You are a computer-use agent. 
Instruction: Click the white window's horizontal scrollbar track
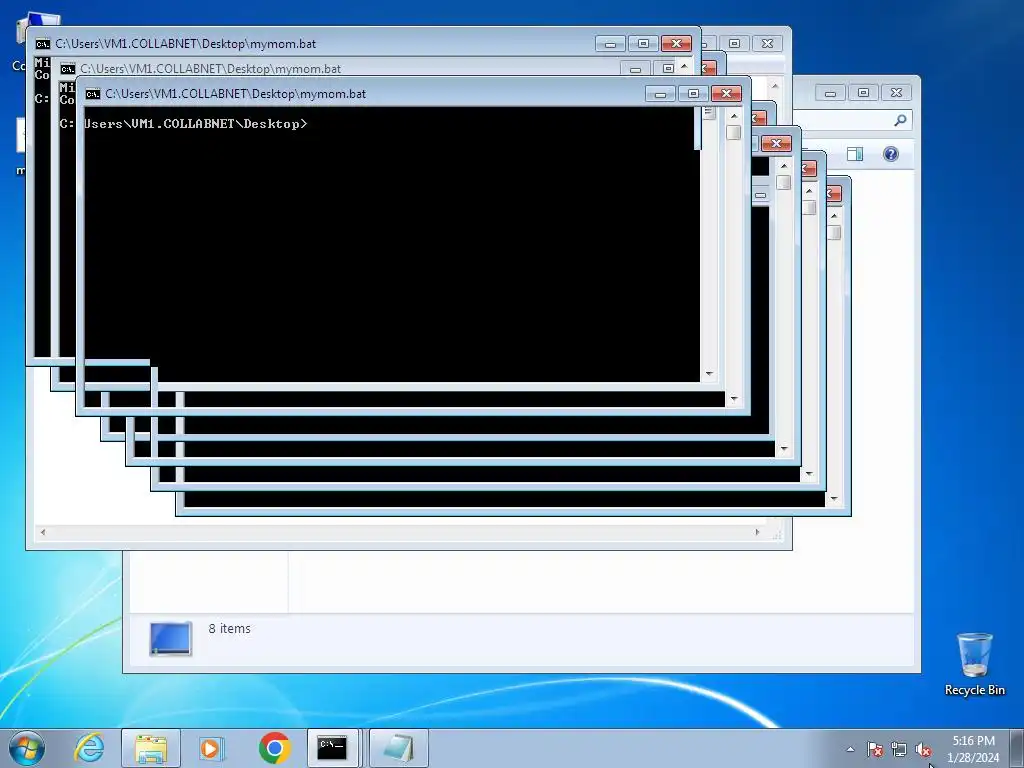pyautogui.click(x=400, y=532)
